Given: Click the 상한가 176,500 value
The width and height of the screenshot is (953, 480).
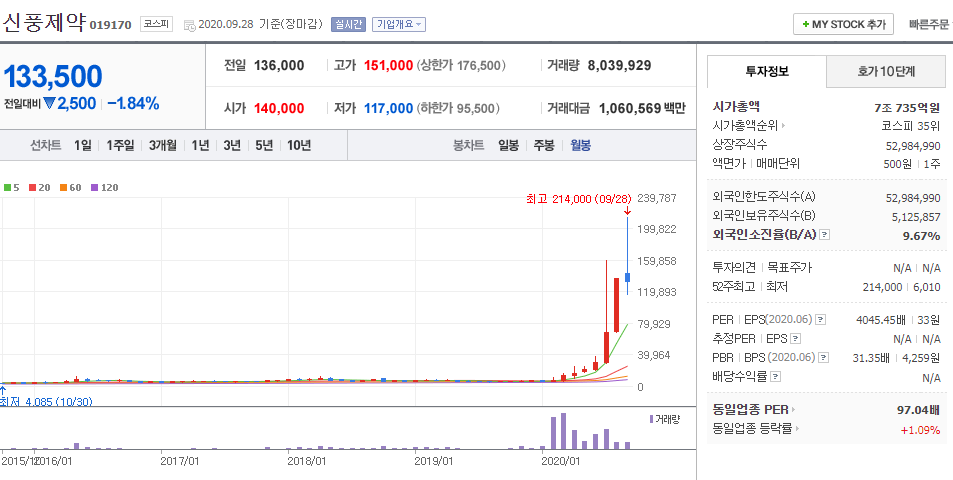Looking at the screenshot, I should tap(461, 66).
